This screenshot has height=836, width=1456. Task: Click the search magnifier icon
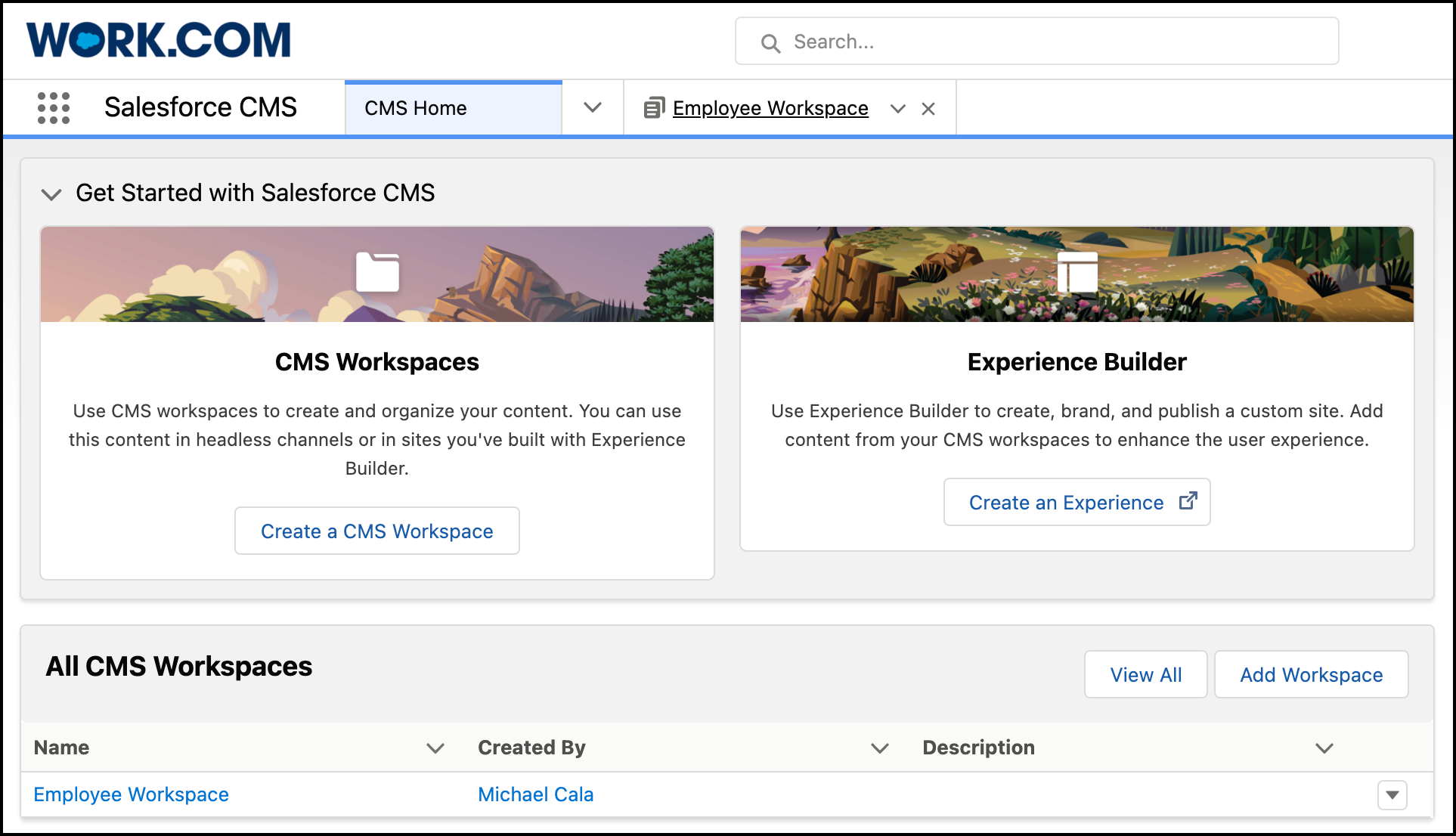[770, 43]
